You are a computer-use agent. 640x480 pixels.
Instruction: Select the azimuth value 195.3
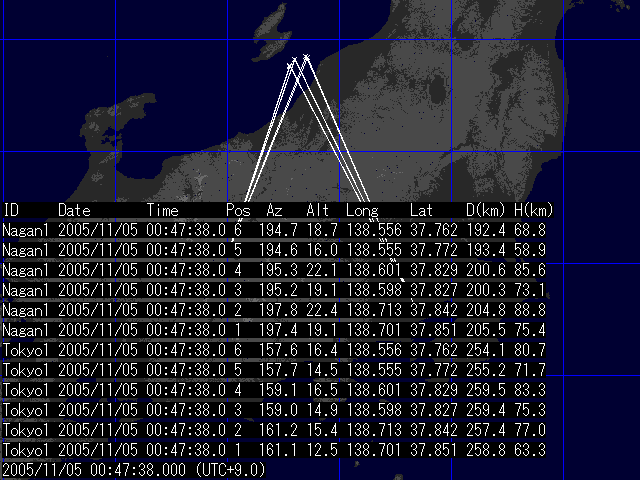pos(278,270)
